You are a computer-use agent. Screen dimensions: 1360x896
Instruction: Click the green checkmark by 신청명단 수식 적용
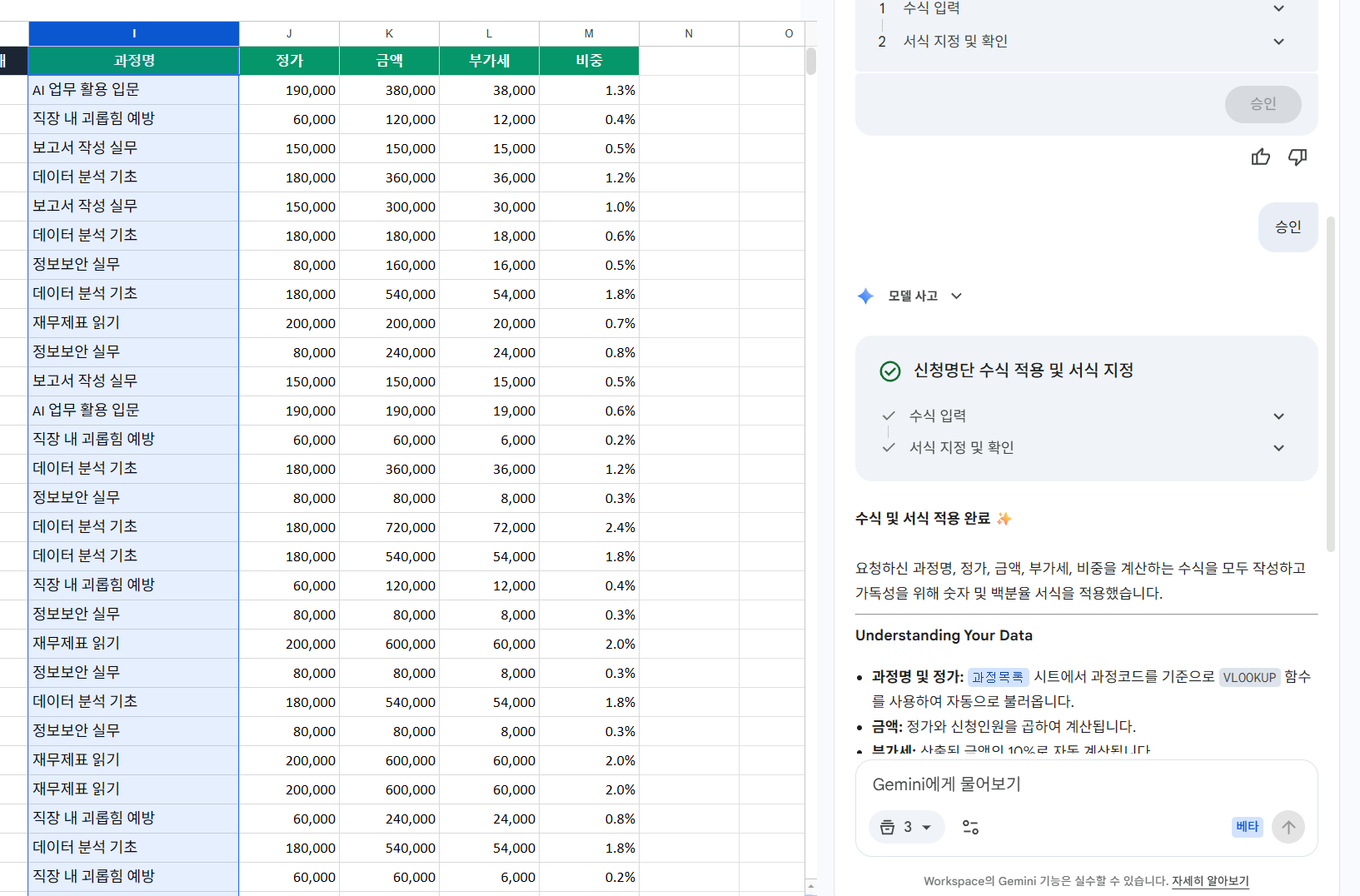click(890, 371)
